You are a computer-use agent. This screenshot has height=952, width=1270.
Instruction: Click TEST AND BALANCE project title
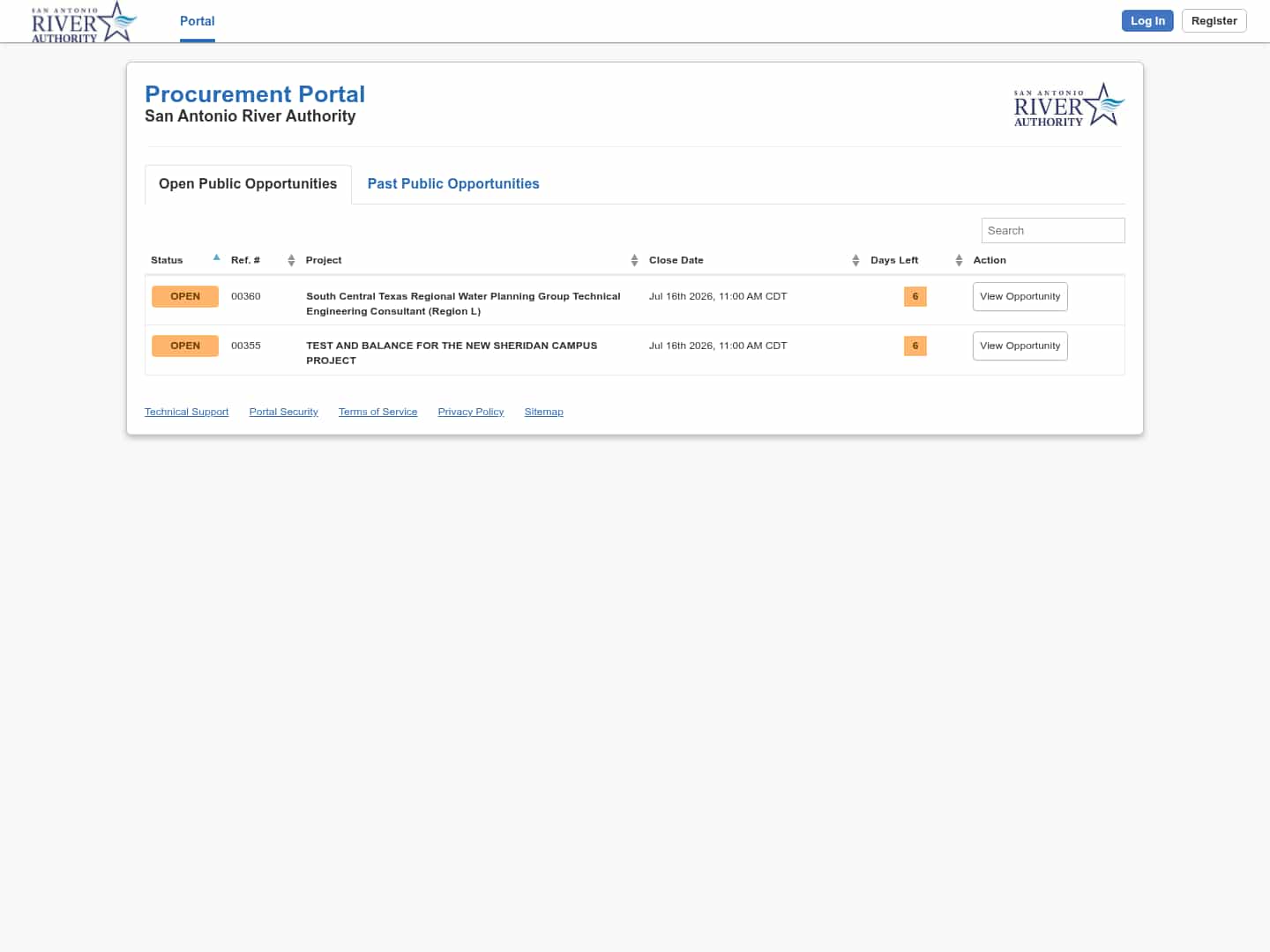(x=452, y=353)
